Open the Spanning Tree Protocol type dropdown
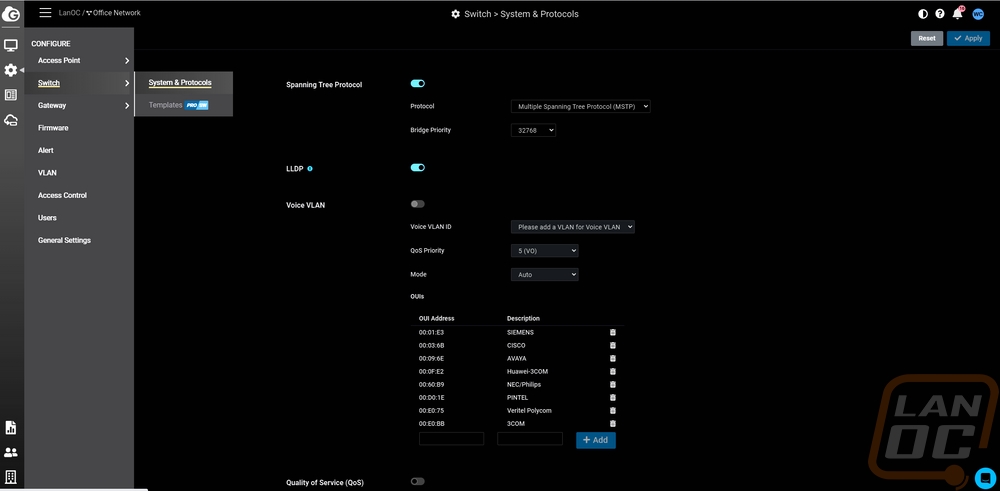Image resolution: width=1000 pixels, height=491 pixels. click(x=580, y=106)
